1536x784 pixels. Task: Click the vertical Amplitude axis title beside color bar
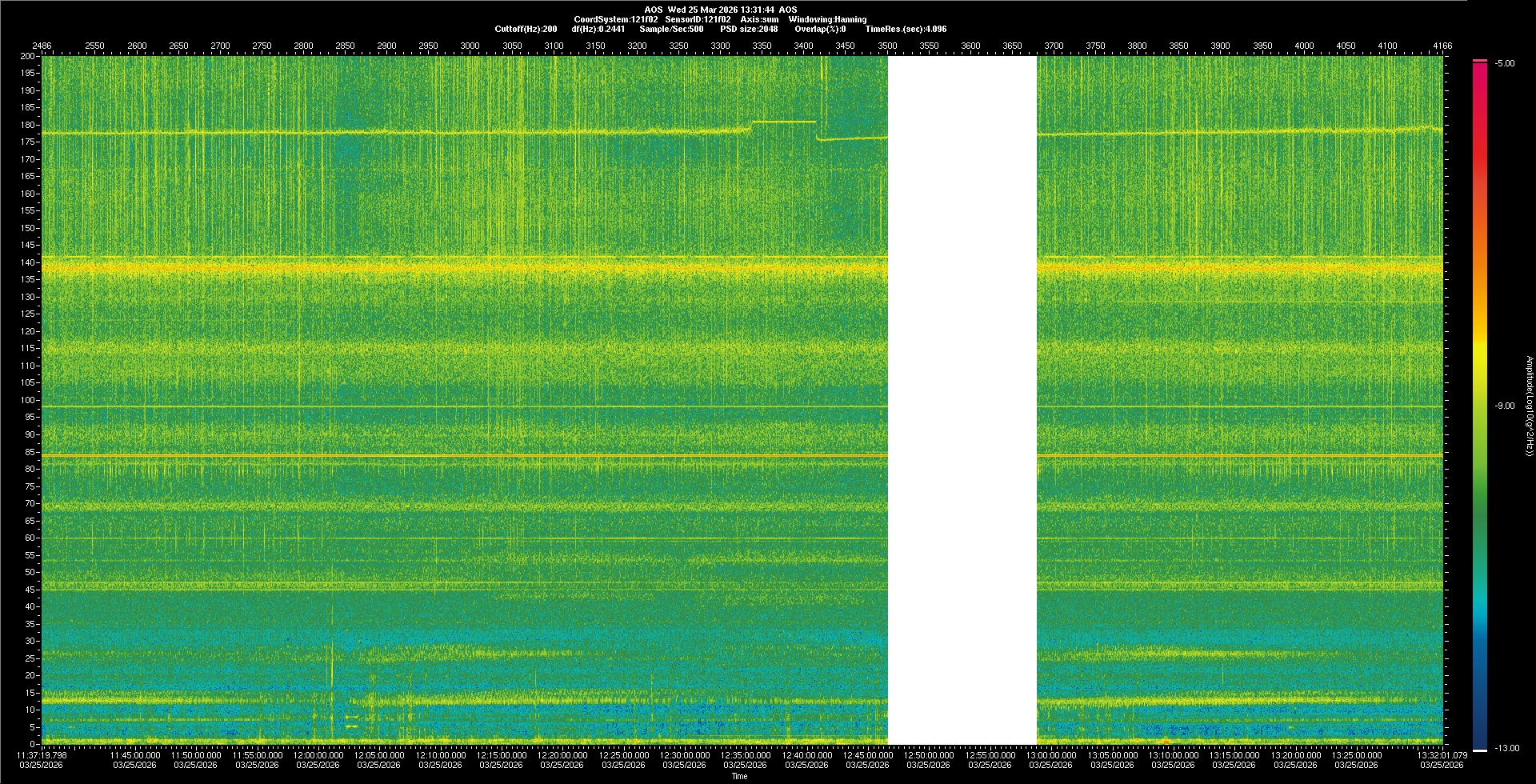tap(1529, 406)
